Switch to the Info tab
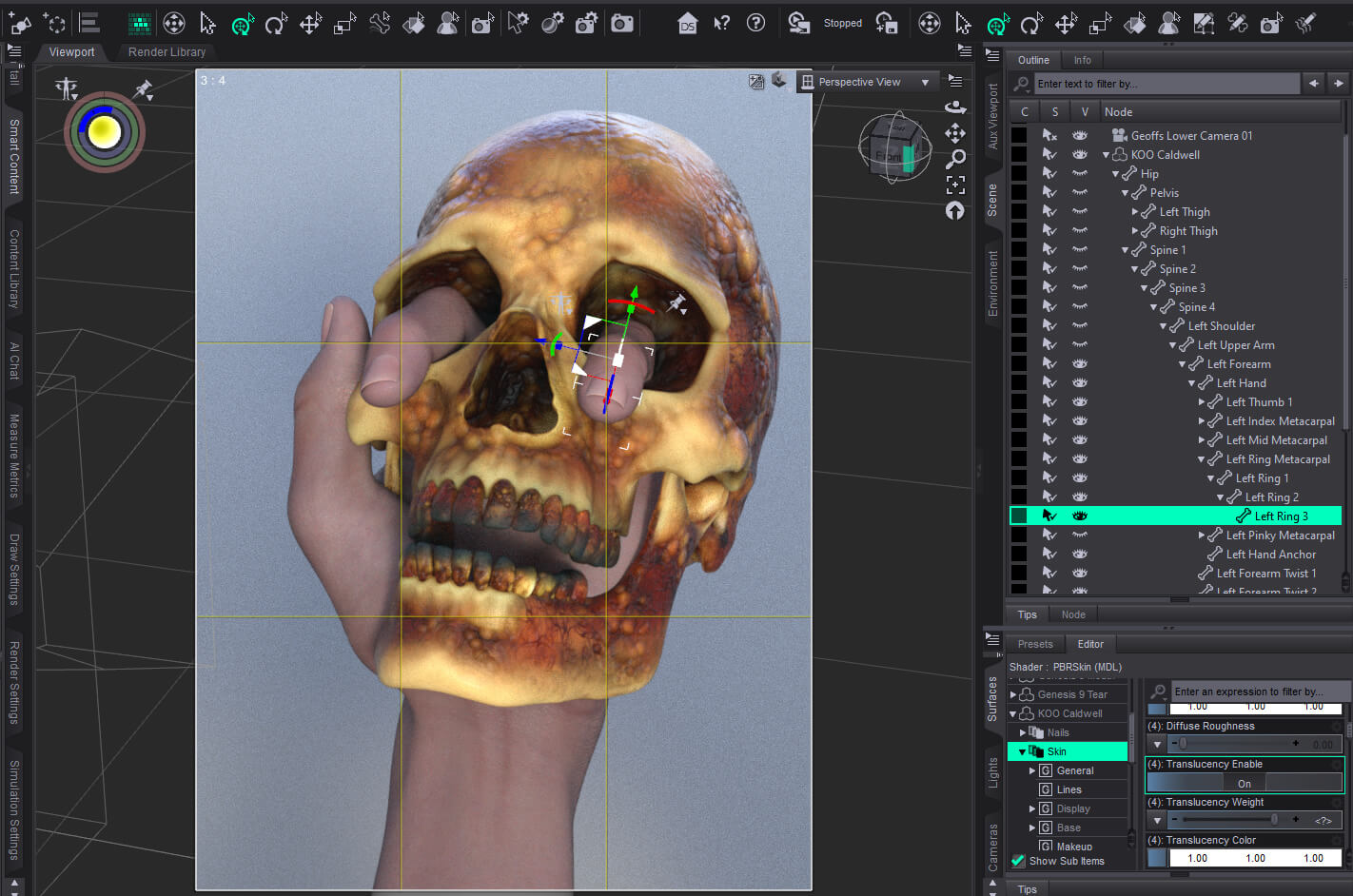This screenshot has height=896, width=1353. 1083,60
